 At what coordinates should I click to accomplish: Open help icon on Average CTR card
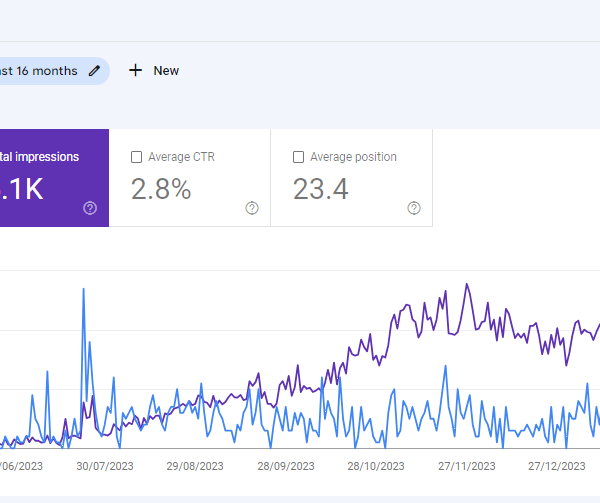[x=252, y=208]
